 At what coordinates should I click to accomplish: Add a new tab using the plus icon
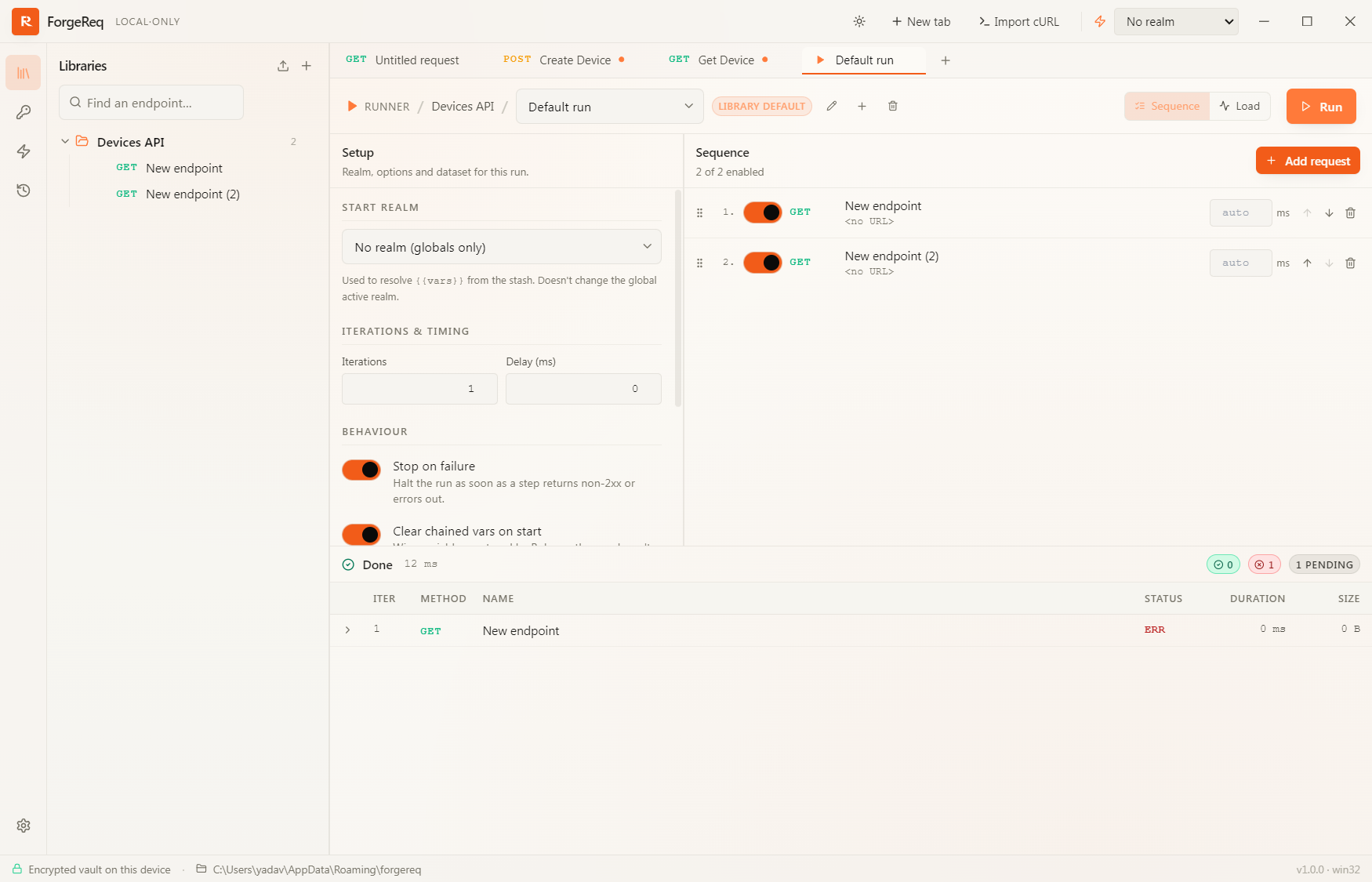click(x=946, y=60)
